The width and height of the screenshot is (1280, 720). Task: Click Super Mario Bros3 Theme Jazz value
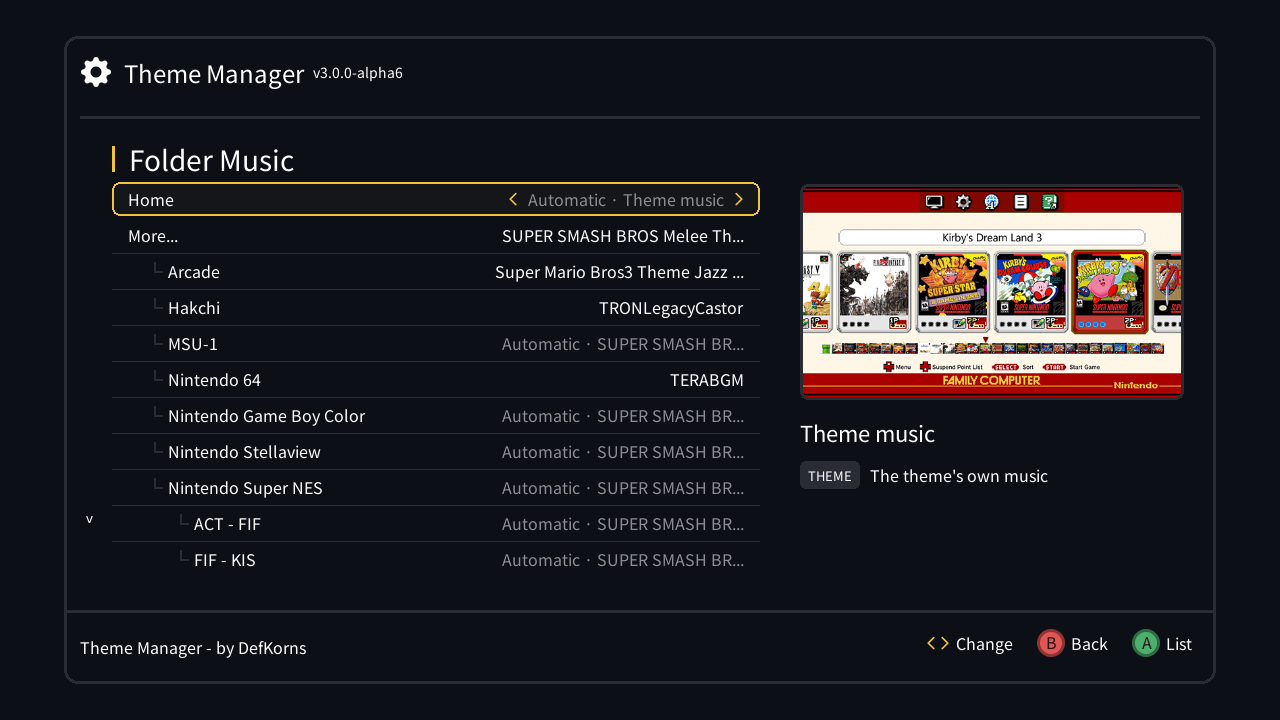point(619,272)
